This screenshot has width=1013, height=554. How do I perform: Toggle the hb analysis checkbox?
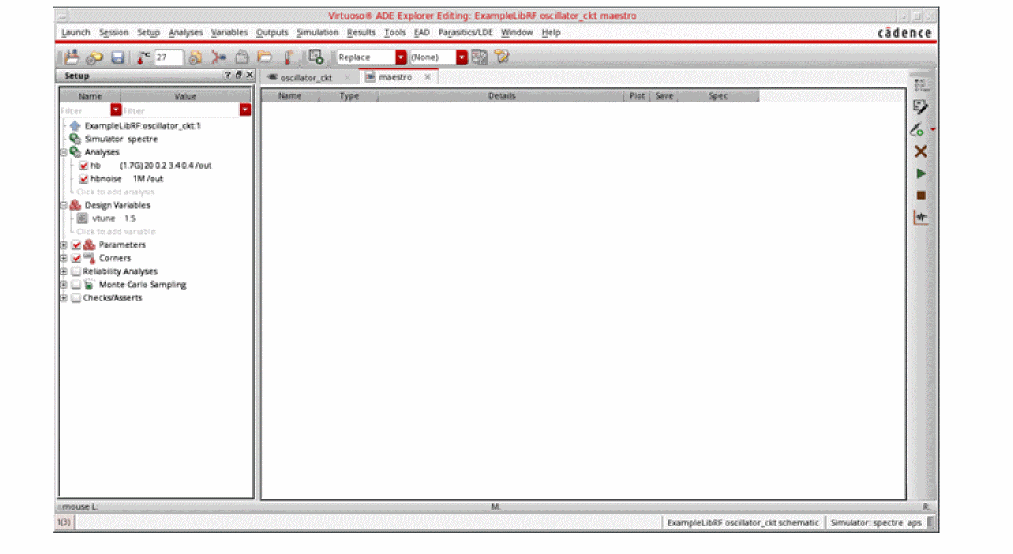(83, 166)
